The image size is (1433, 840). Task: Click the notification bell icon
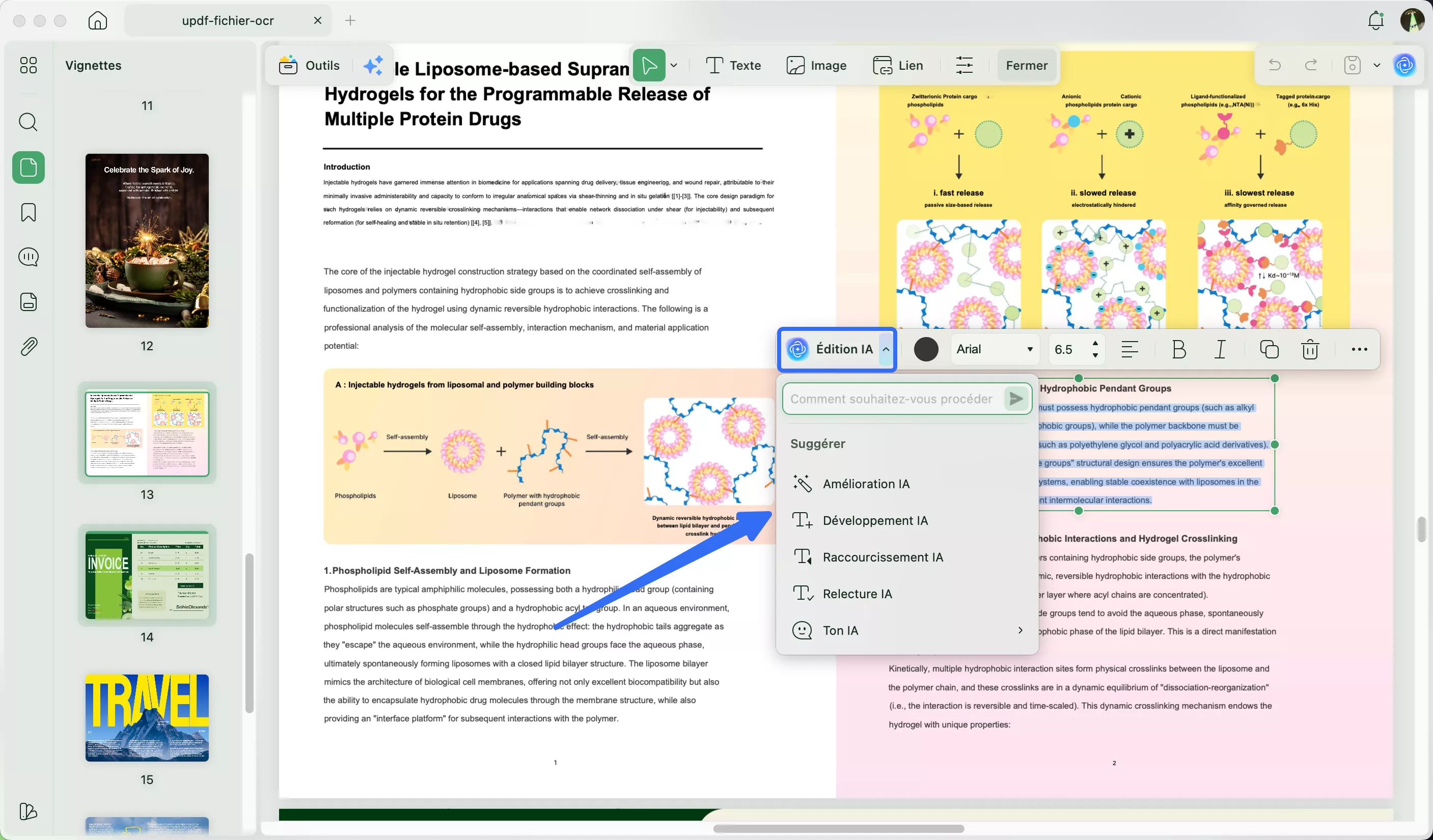pyautogui.click(x=1375, y=20)
